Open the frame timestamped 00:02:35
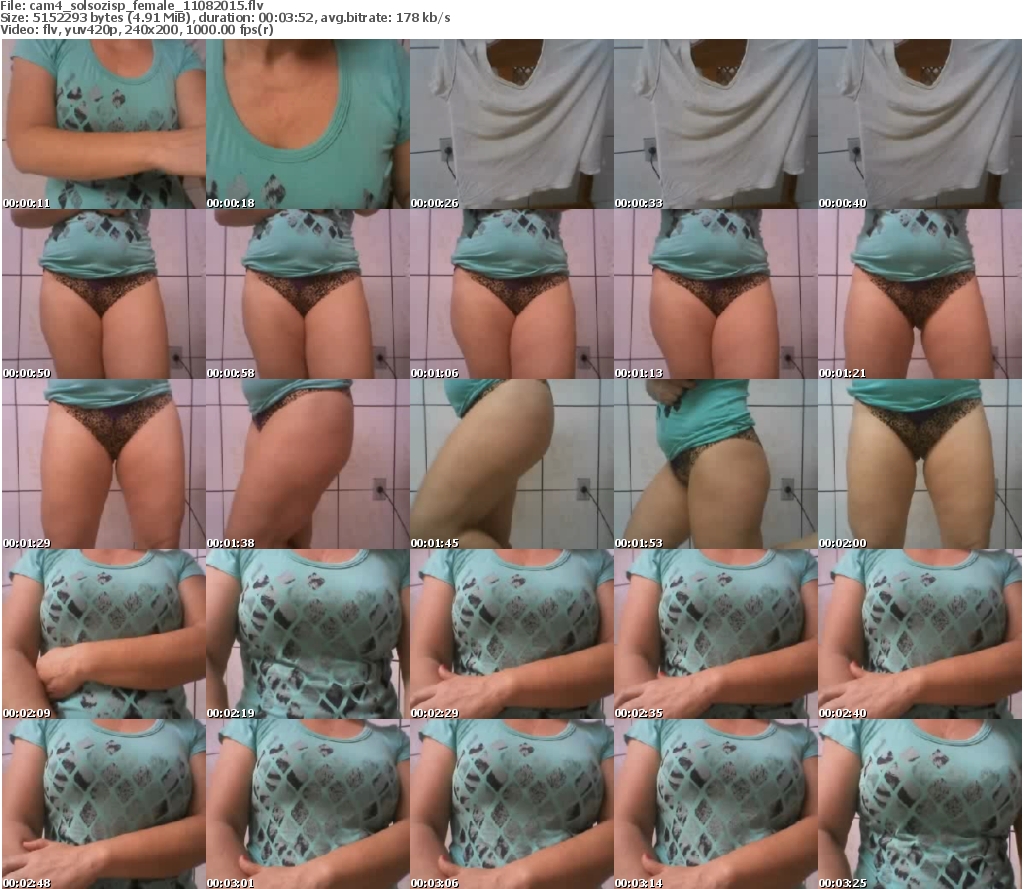Screen dimensions: 1024x889 tap(715, 634)
